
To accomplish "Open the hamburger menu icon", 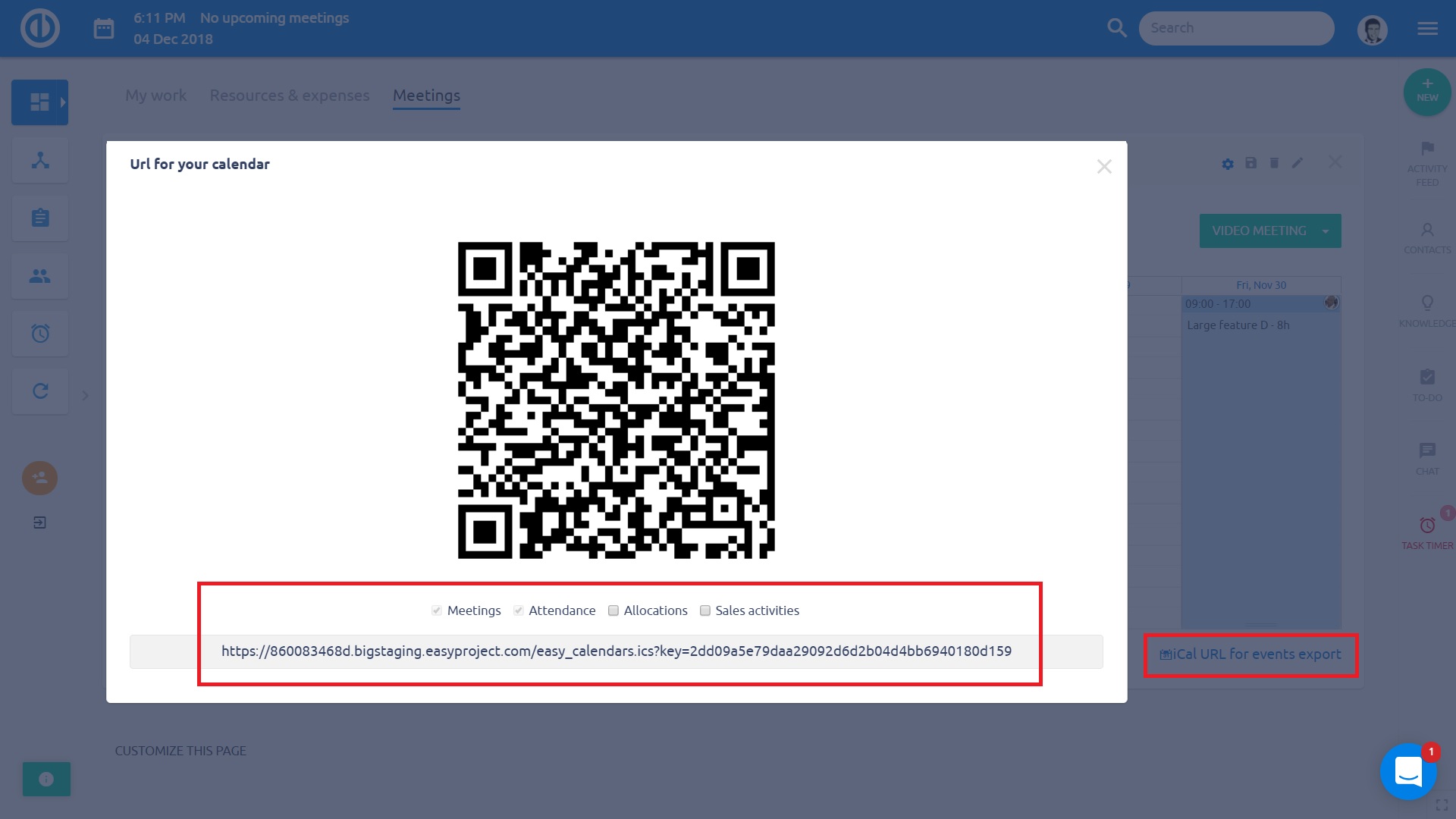I will [1427, 28].
